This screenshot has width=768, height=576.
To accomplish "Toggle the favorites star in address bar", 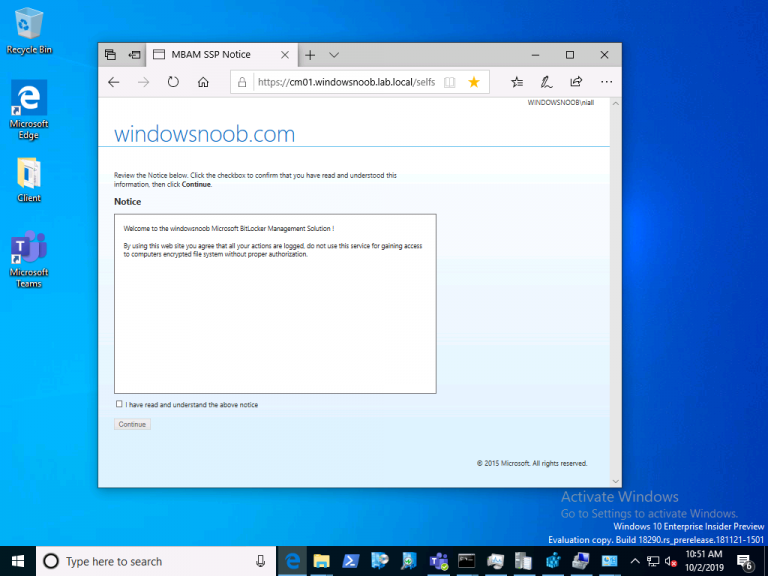I will 474,82.
